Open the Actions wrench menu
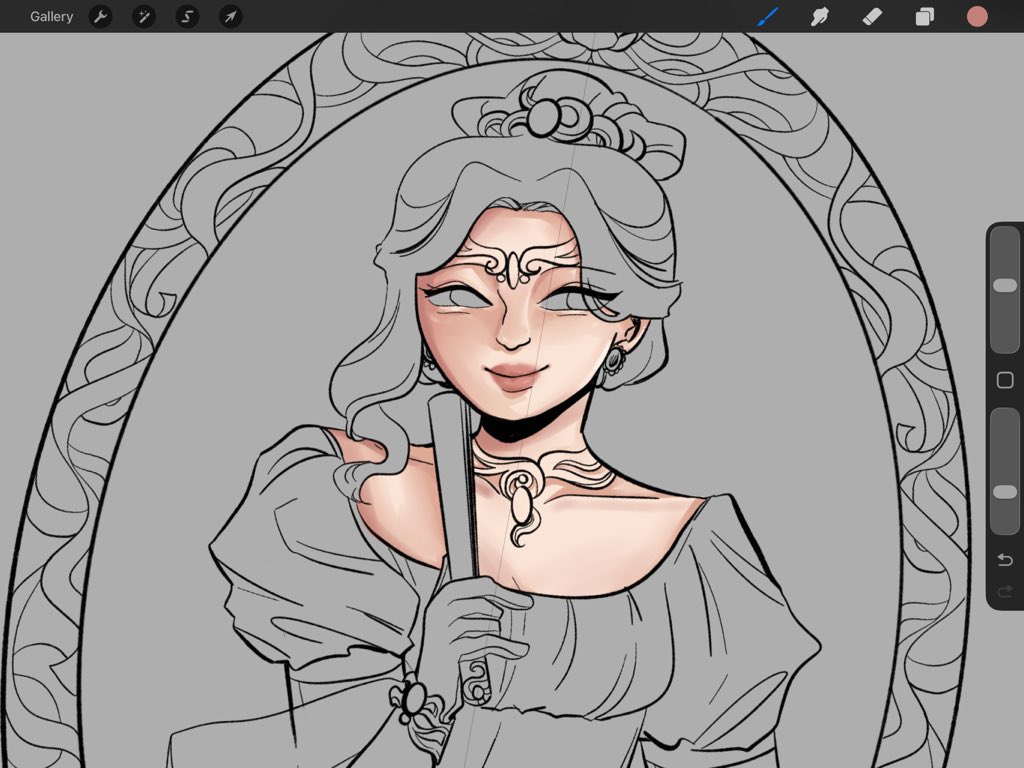The image size is (1024, 768). (101, 16)
